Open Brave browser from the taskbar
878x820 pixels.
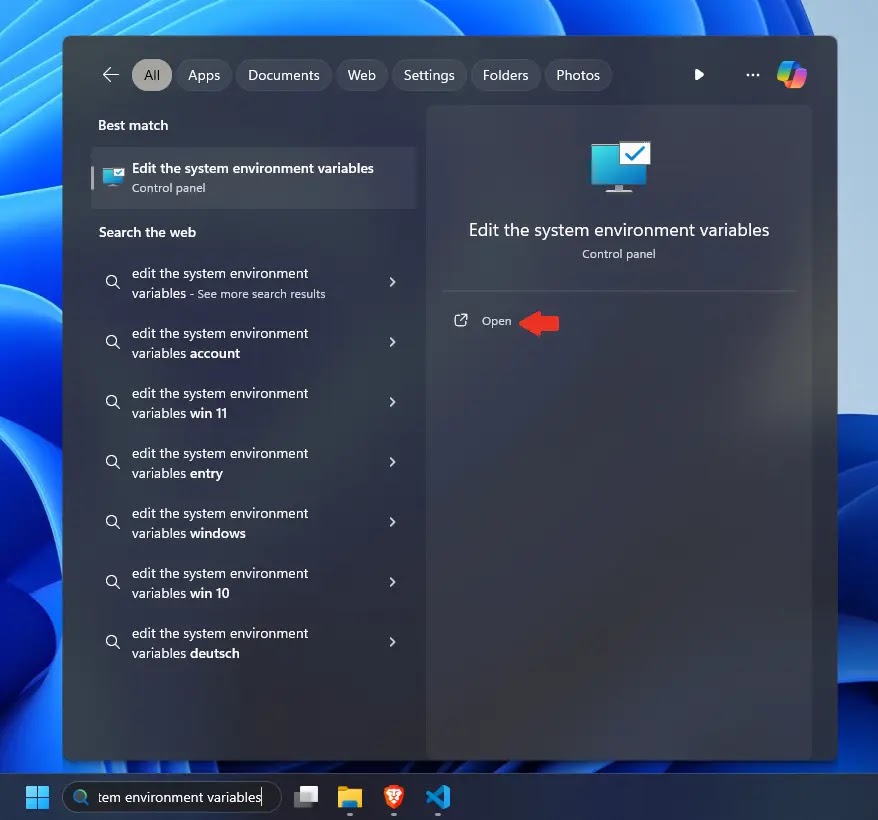pyautogui.click(x=394, y=796)
